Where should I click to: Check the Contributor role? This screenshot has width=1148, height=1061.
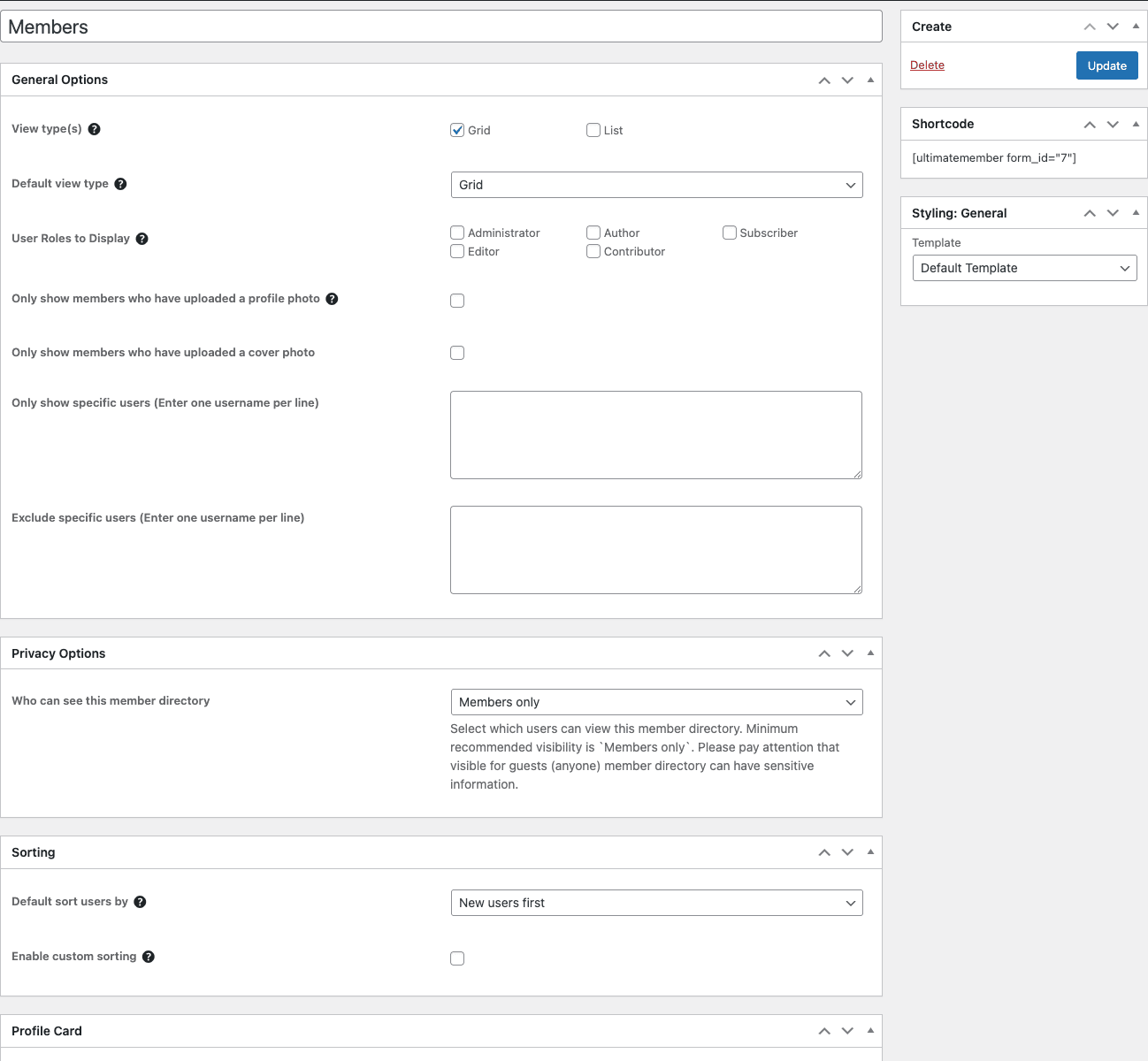pos(593,251)
